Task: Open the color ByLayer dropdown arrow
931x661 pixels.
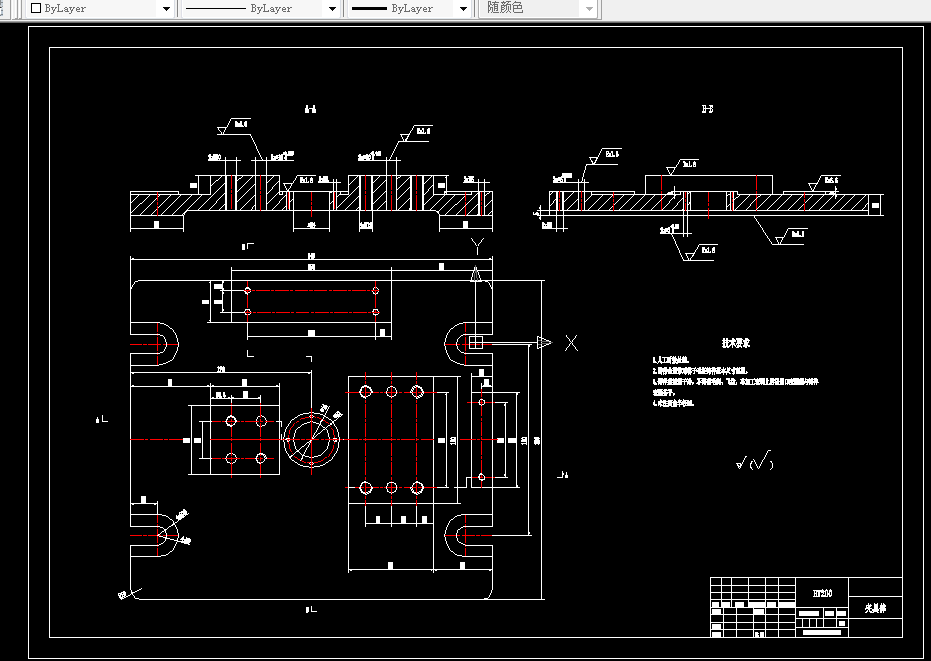Action: (166, 9)
